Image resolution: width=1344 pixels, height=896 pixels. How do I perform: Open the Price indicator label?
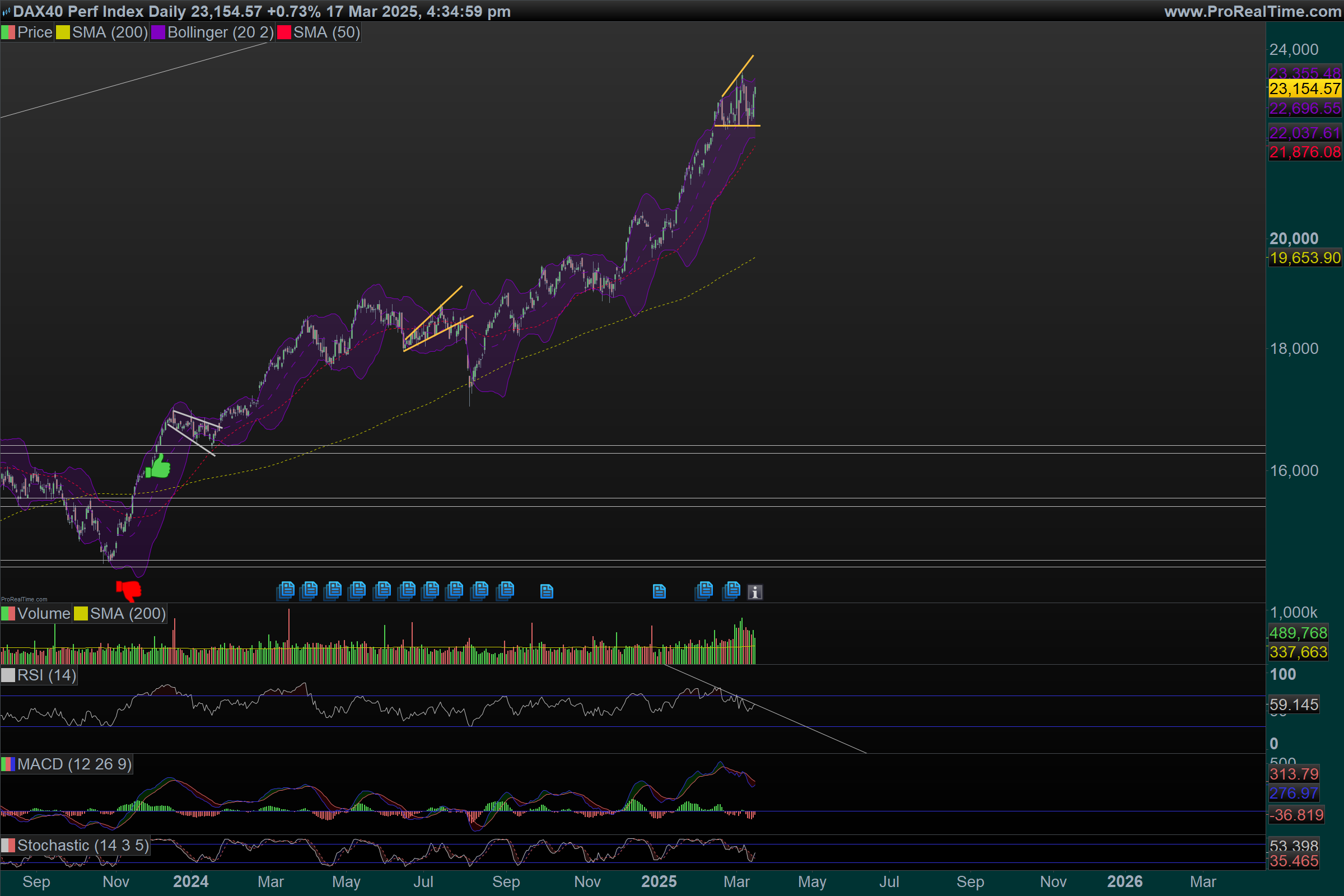[x=34, y=32]
